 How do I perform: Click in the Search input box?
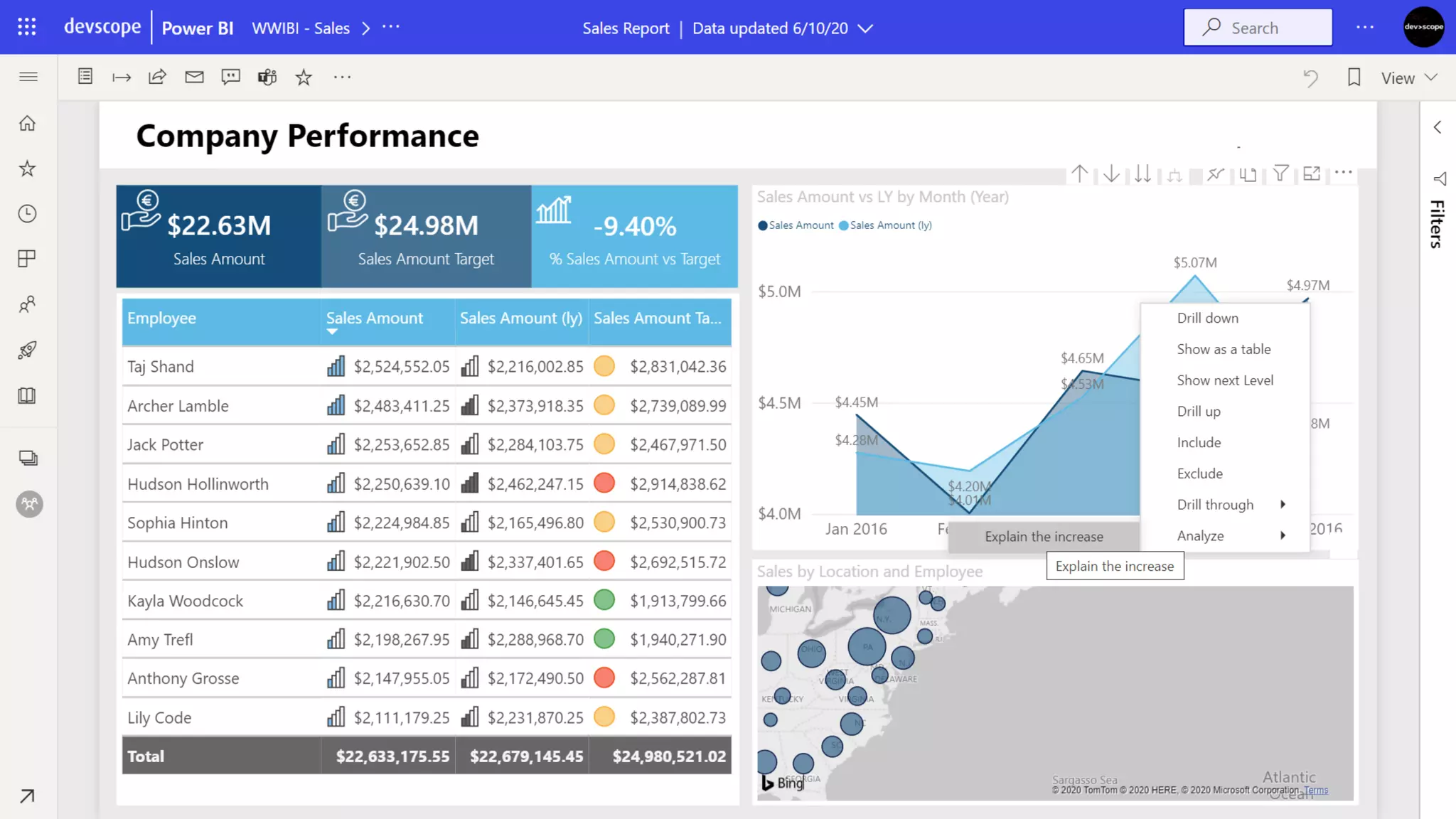click(x=1266, y=28)
